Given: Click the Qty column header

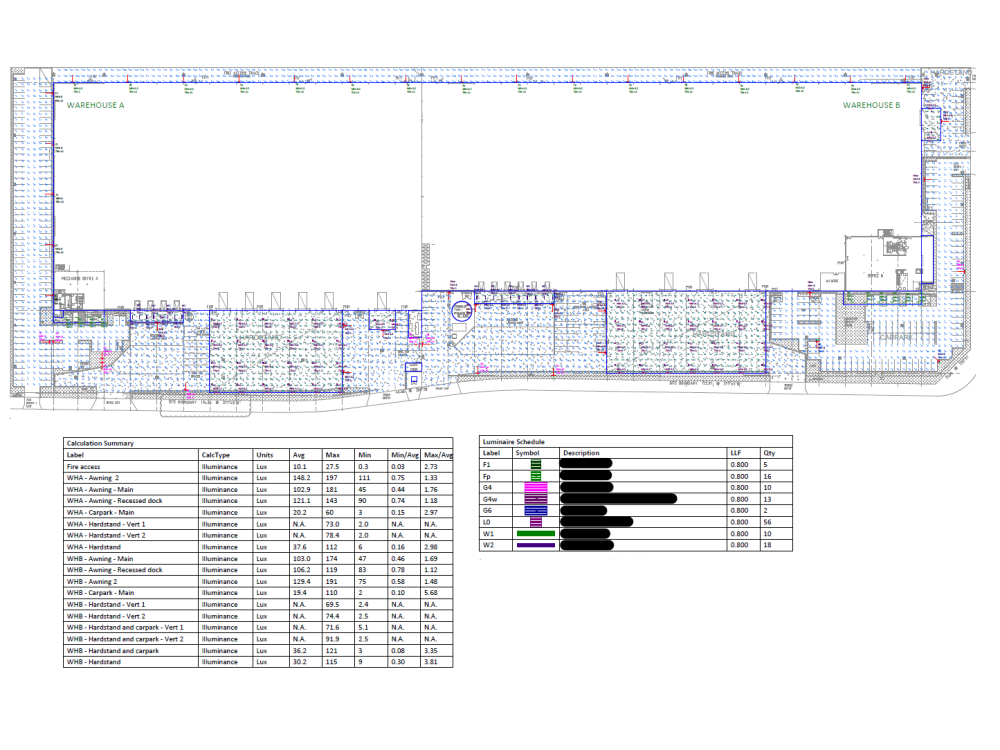Looking at the screenshot, I should pyautogui.click(x=769, y=453).
